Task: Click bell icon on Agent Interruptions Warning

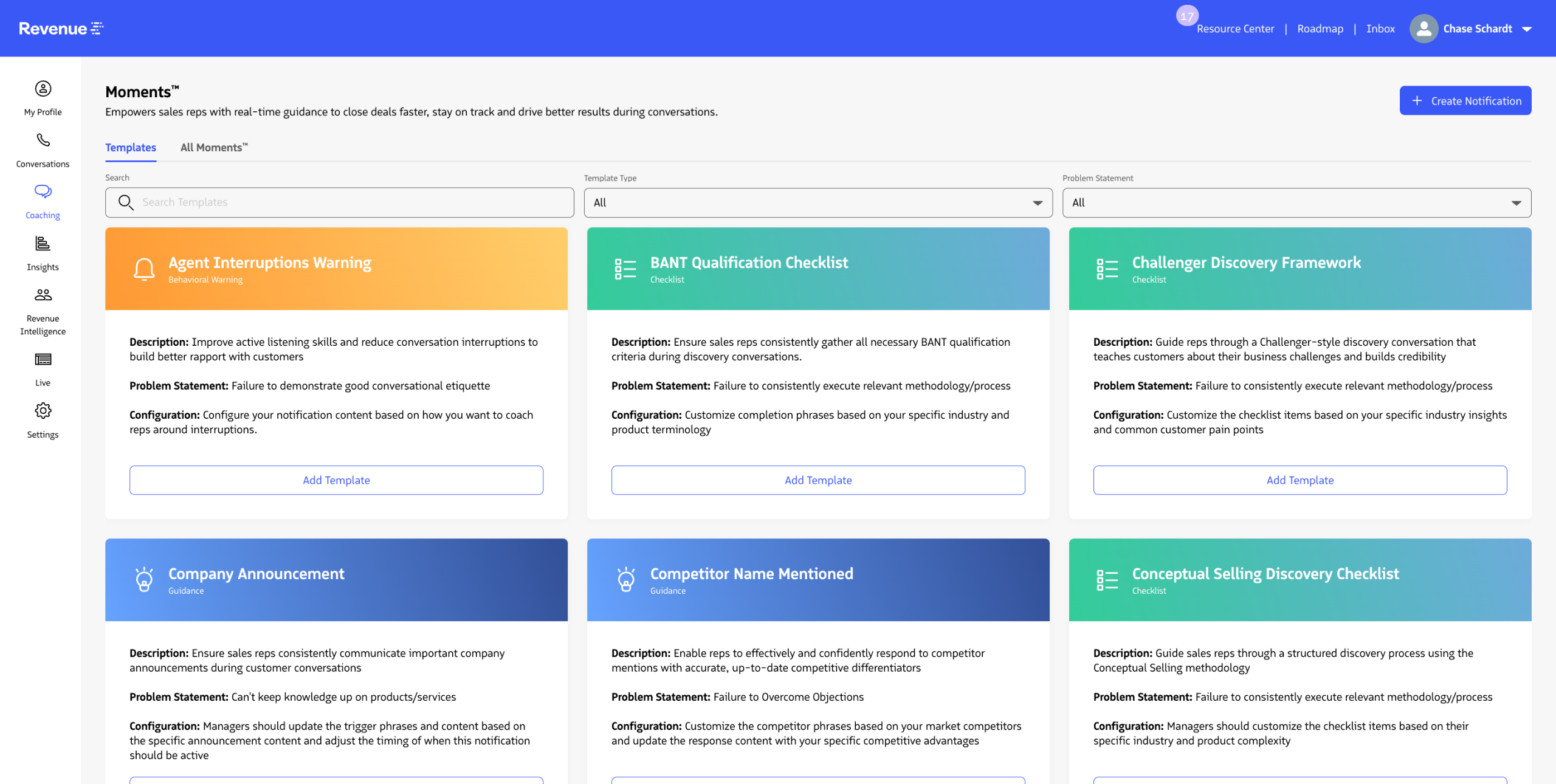Action: point(144,269)
